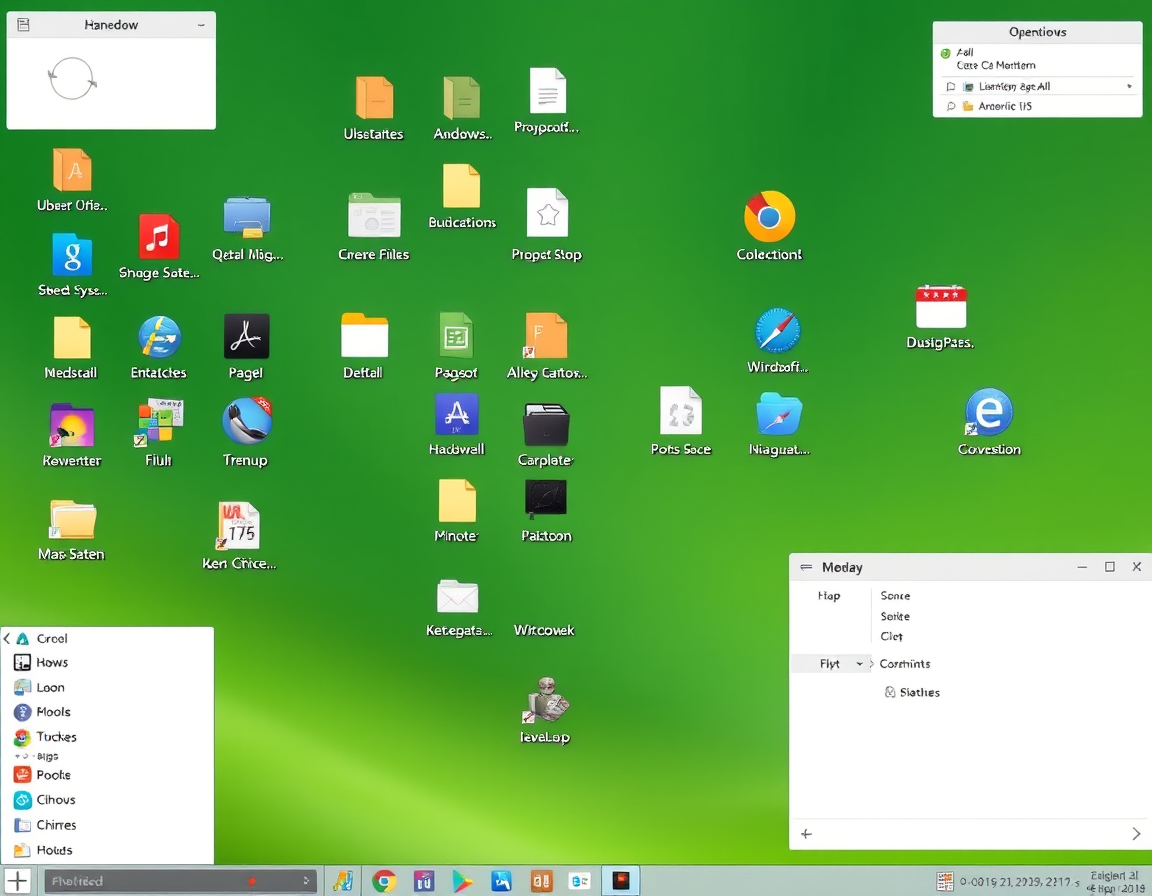Open the Propet Stop star document
Image resolution: width=1152 pixels, height=896 pixels.
pos(547,213)
